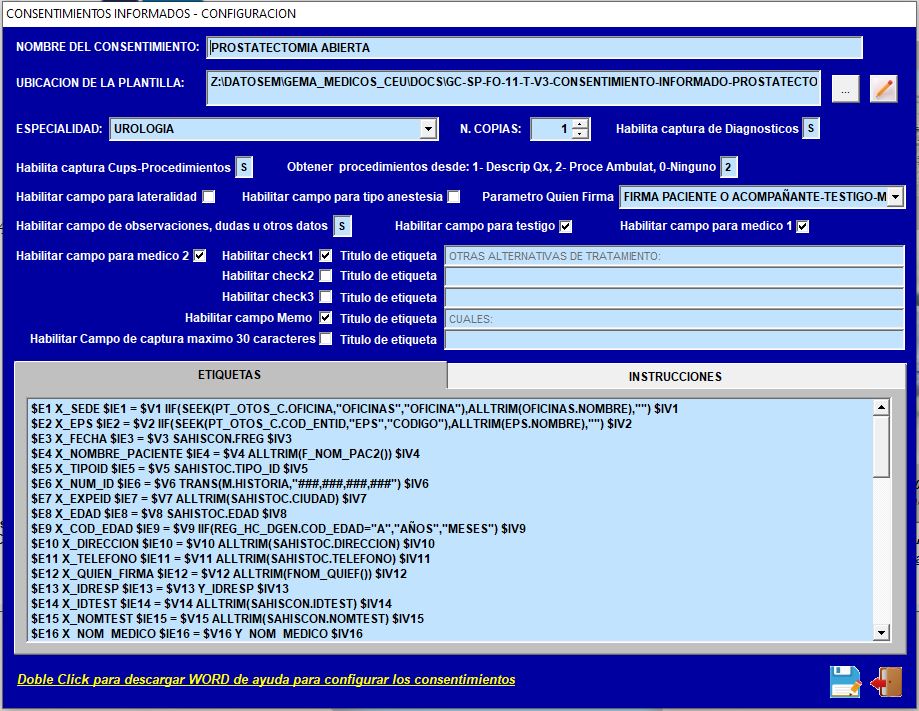Click the $E13 X_IDRESP line
The image size is (919, 711).
(160, 588)
